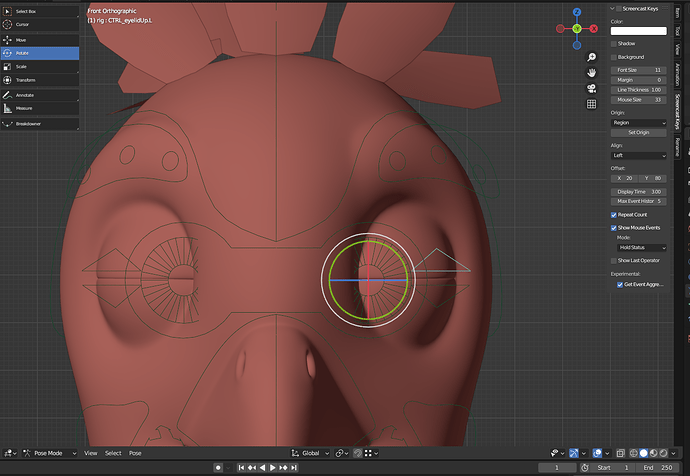Click the Zoom magnifier viewport icon

pyautogui.click(x=591, y=57)
